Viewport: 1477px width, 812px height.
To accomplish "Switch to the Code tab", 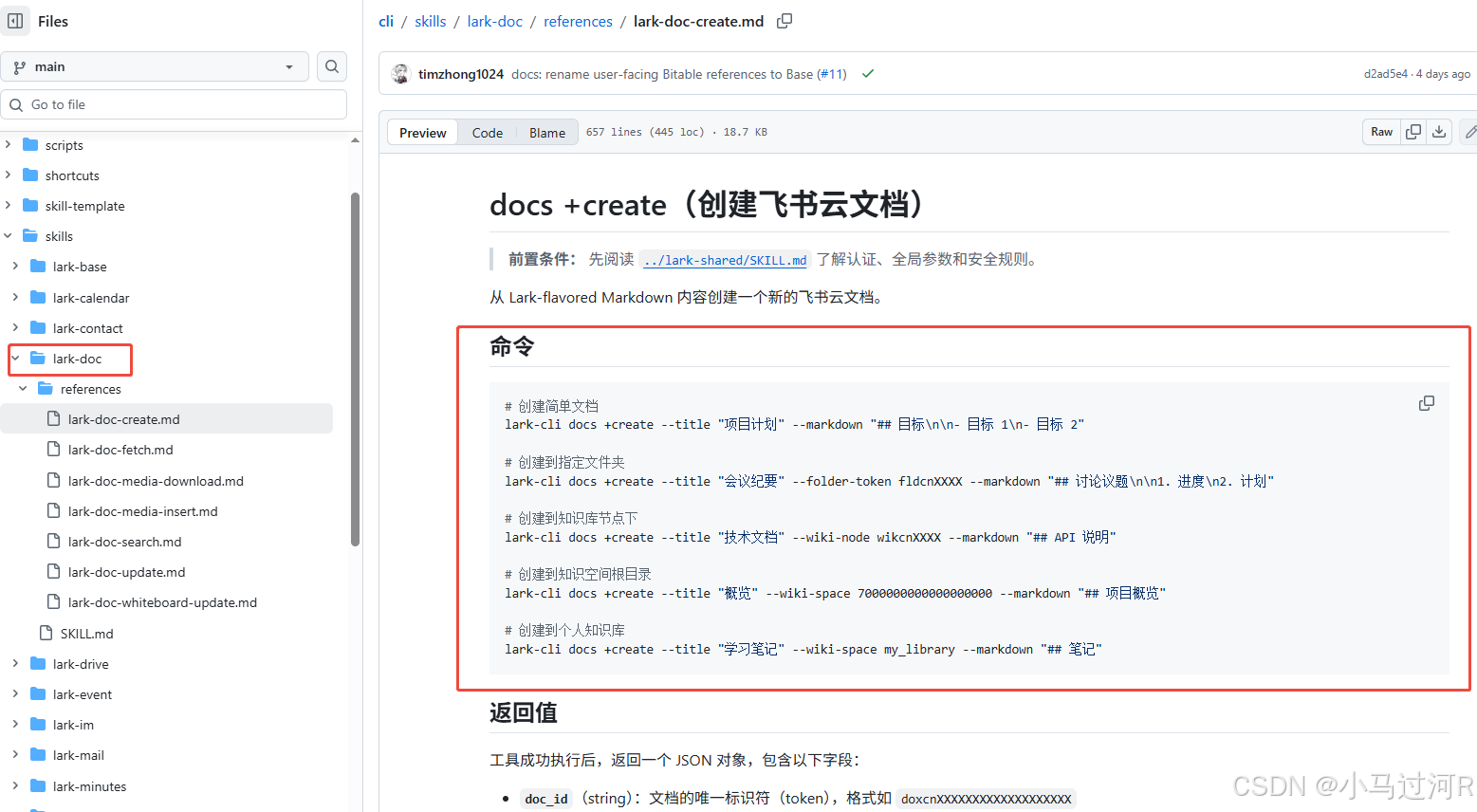I will coord(487,132).
